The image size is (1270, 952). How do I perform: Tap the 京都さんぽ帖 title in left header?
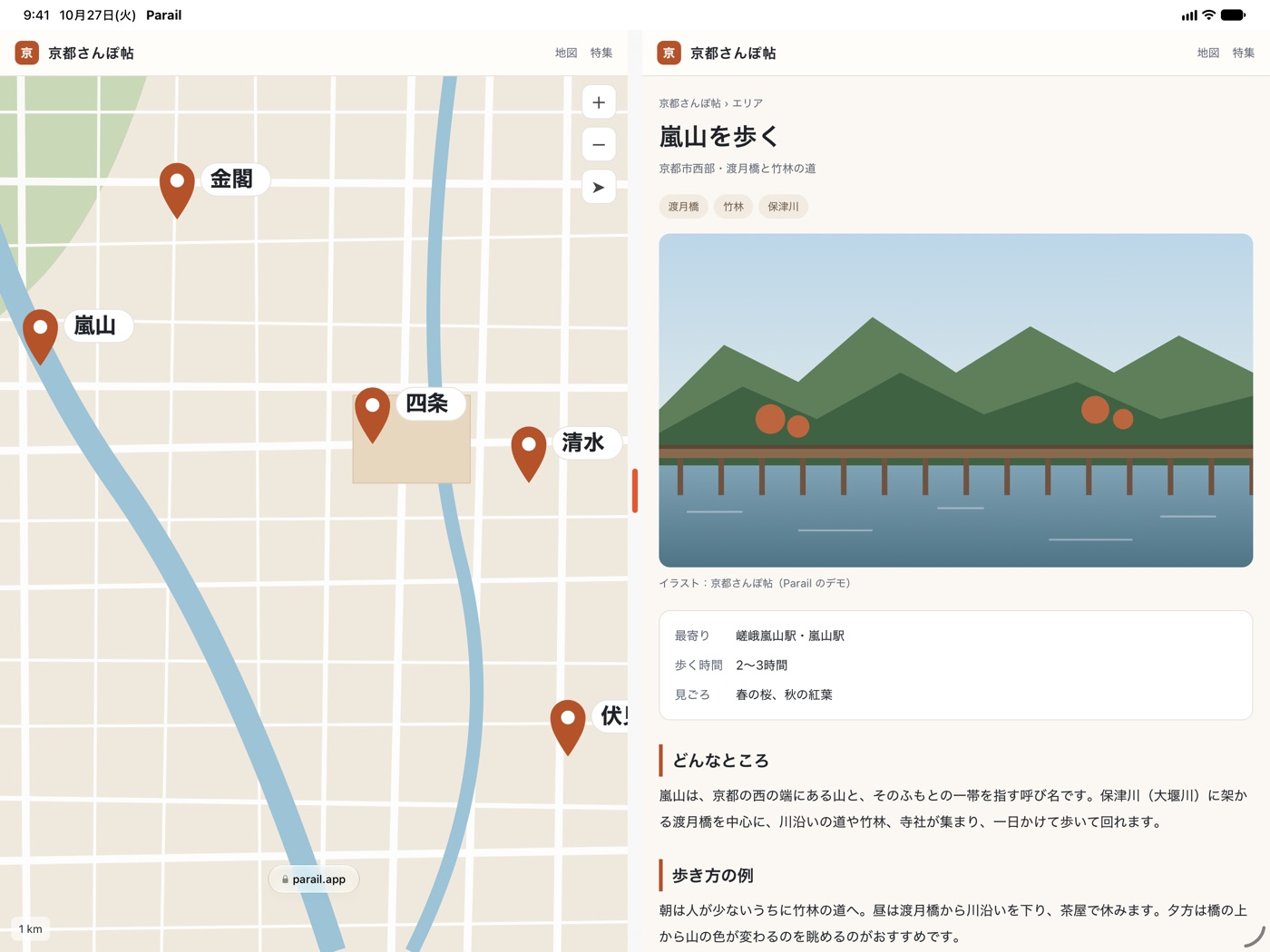91,53
